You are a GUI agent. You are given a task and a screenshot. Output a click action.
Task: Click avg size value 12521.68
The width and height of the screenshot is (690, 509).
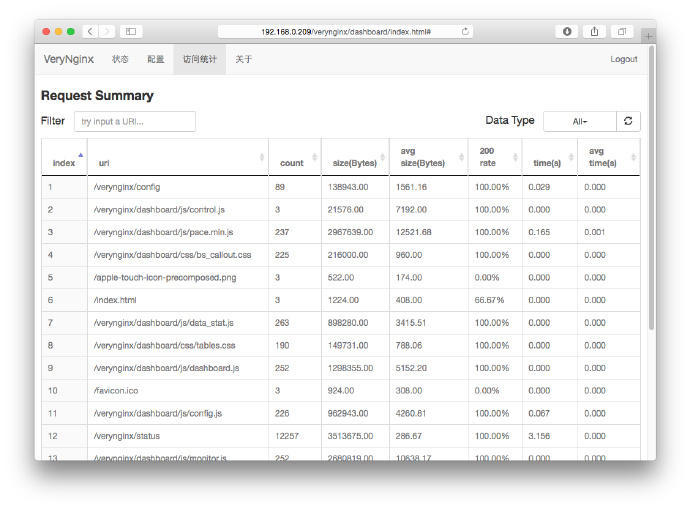pos(414,232)
